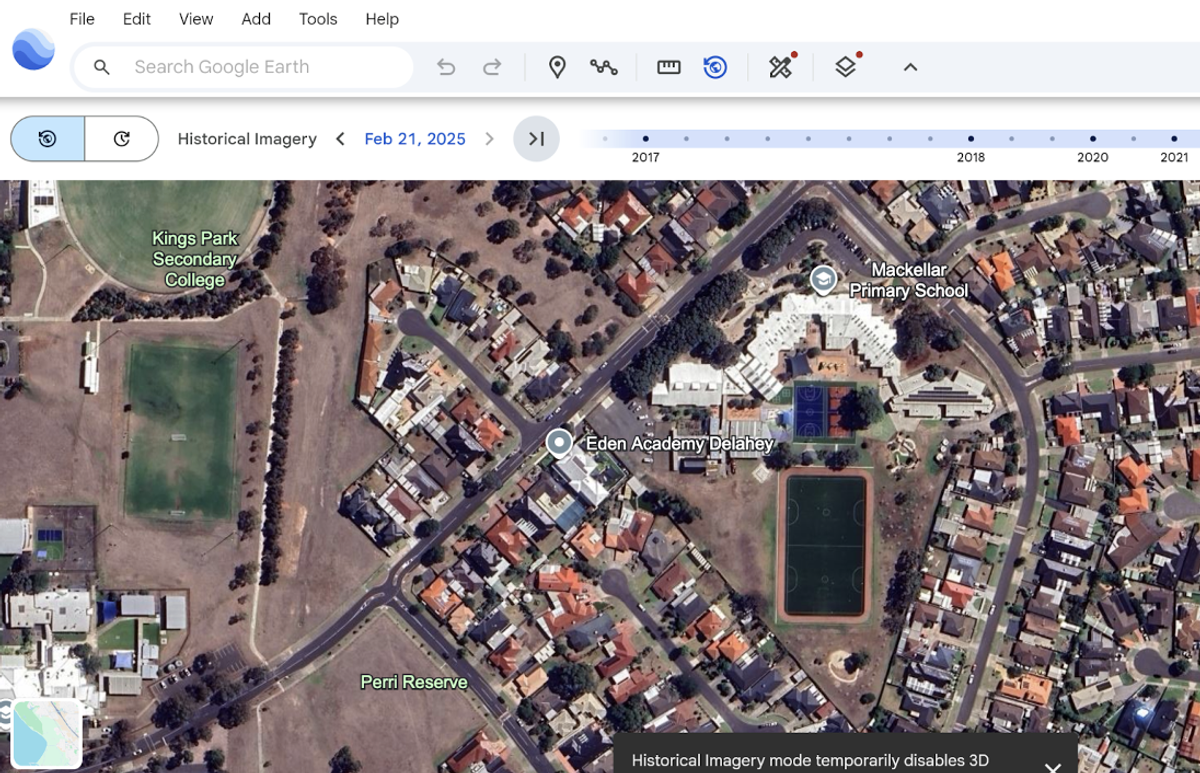1200x773 pixels.
Task: Add a placemark with the pin icon
Action: [x=557, y=67]
